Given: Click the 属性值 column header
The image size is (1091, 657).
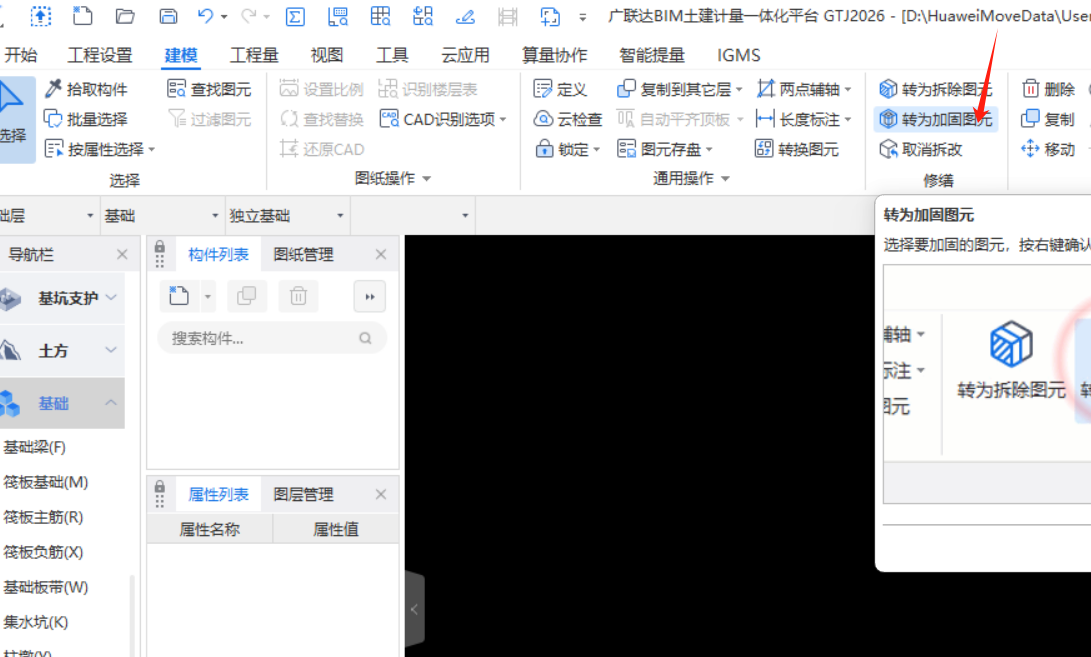Looking at the screenshot, I should coord(336,529).
